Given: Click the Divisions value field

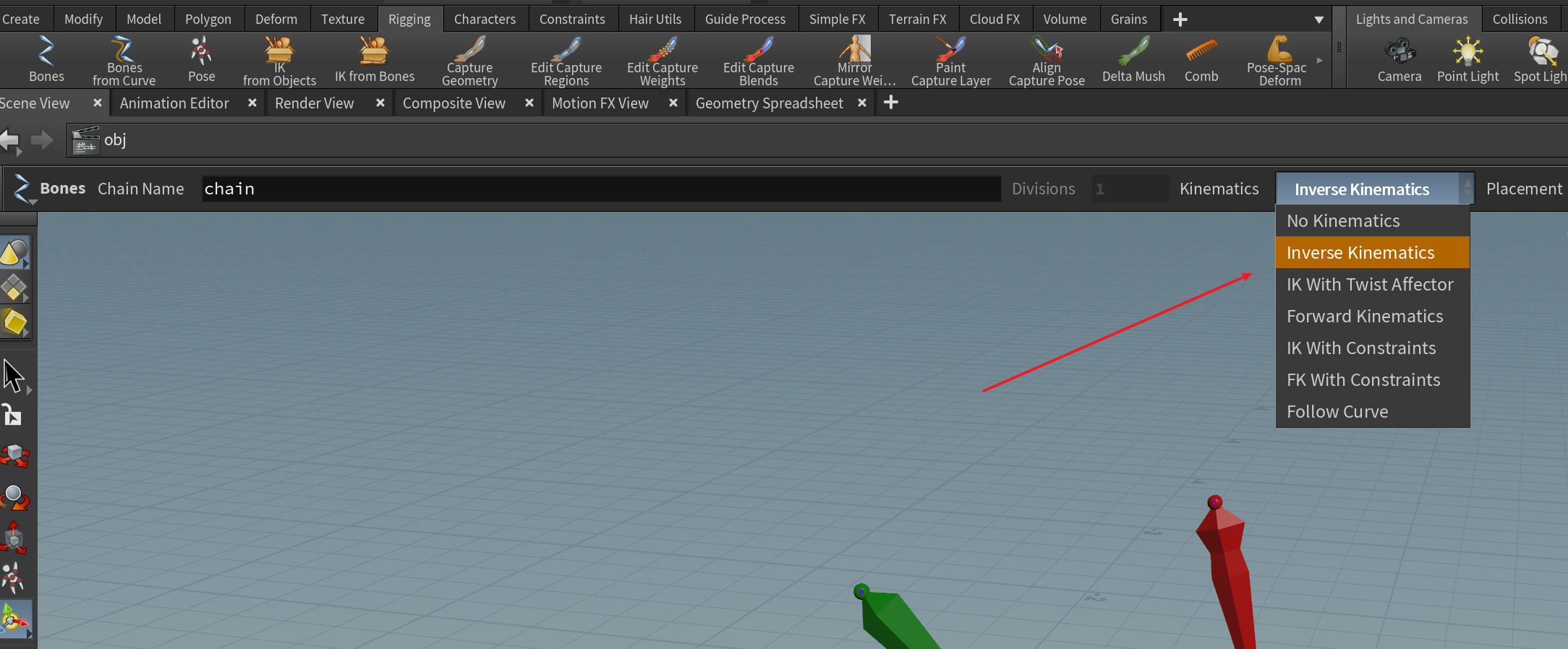Looking at the screenshot, I should (x=1130, y=189).
